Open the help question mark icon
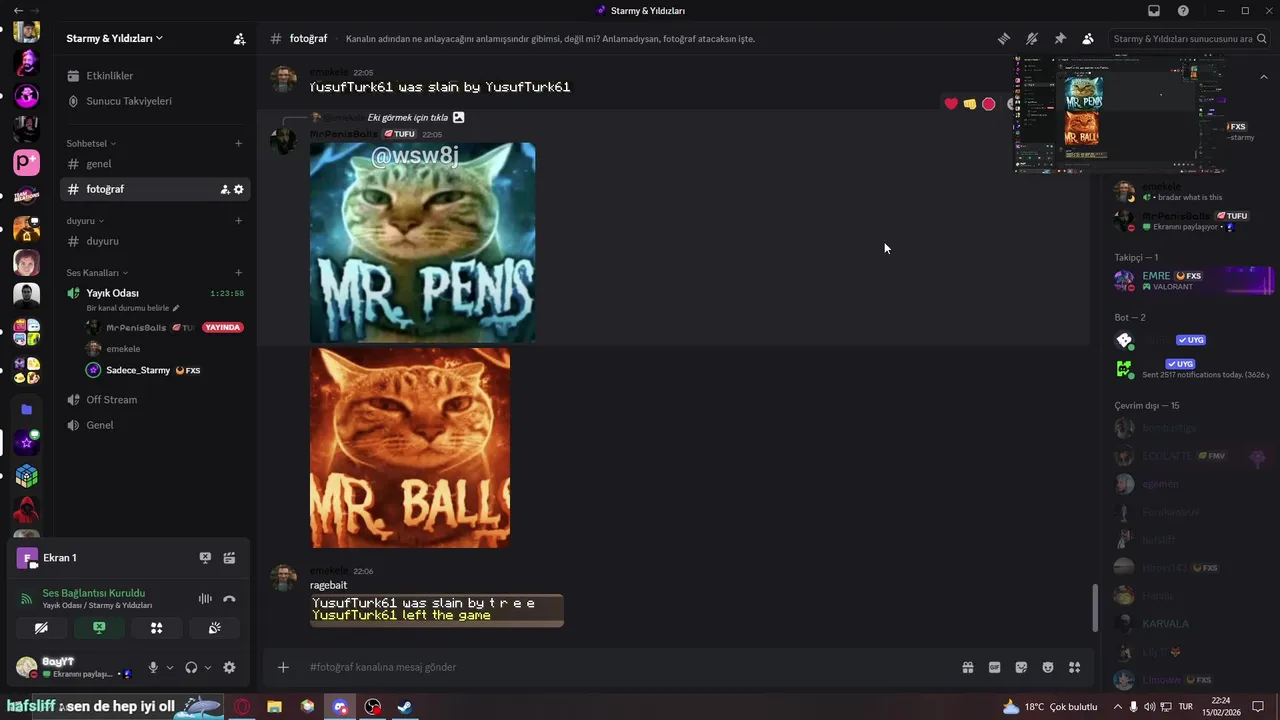 tap(1183, 11)
